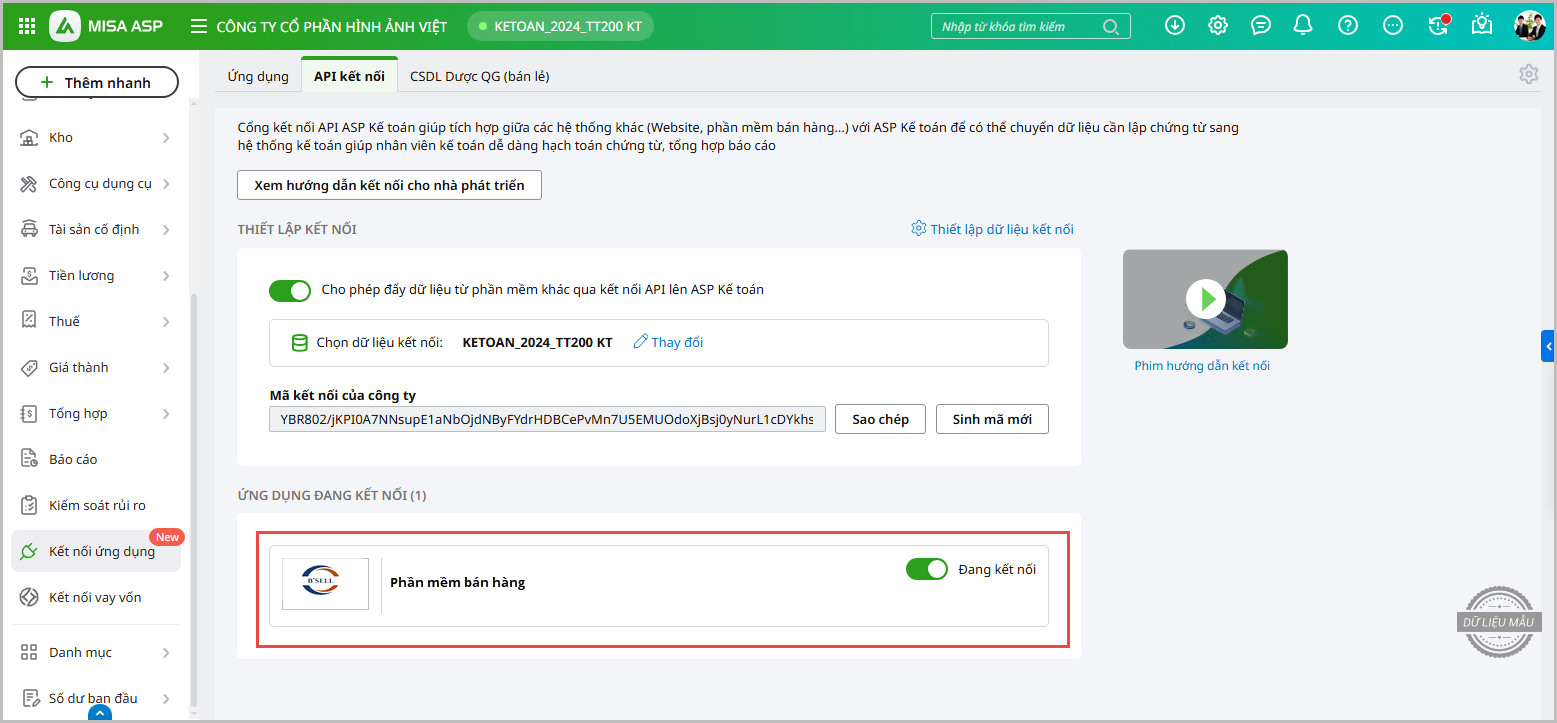This screenshot has height=723, width=1557.
Task: Click the Thêm nhanh button
Action: pos(97,82)
